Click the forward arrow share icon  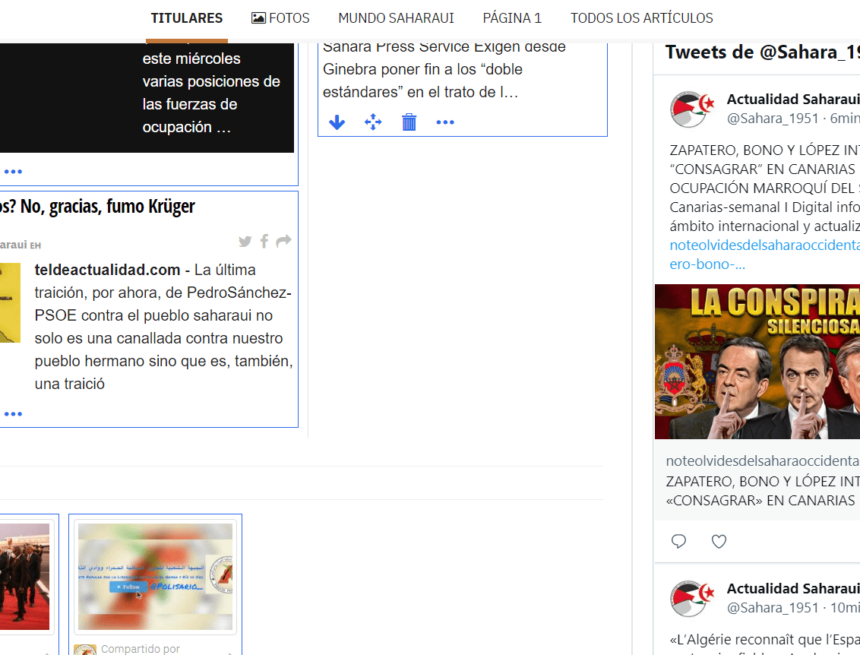pos(282,241)
